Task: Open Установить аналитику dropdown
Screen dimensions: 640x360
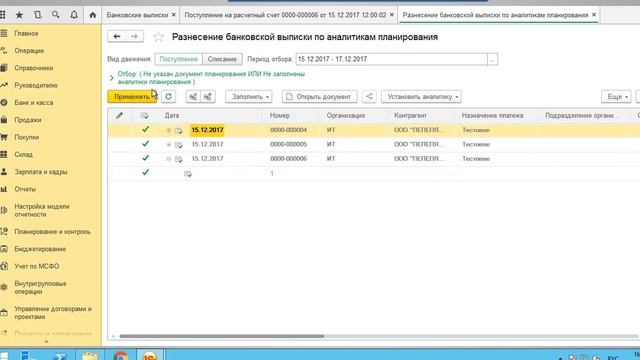Action: pyautogui.click(x=422, y=97)
